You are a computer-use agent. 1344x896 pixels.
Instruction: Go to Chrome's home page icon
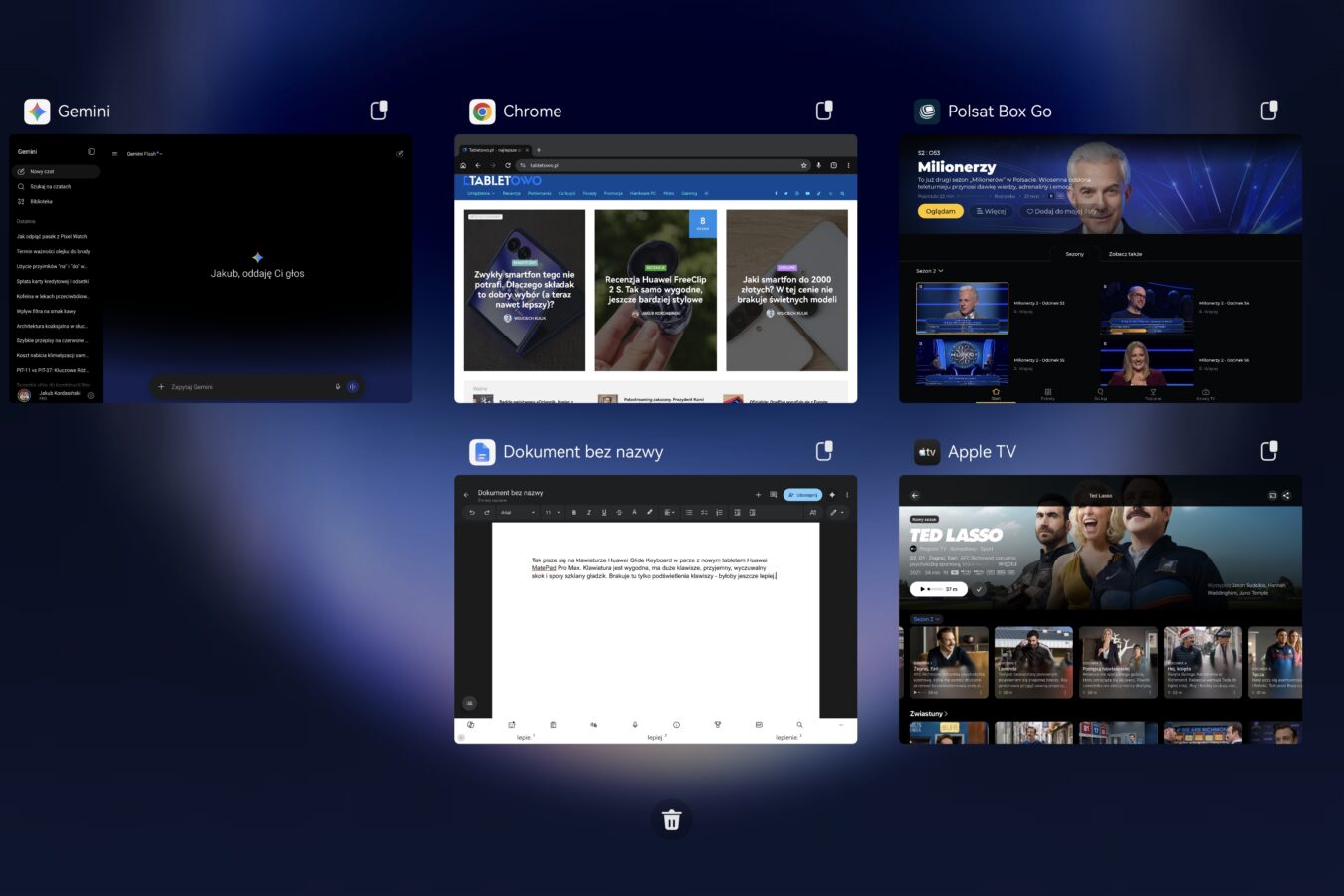point(463,165)
